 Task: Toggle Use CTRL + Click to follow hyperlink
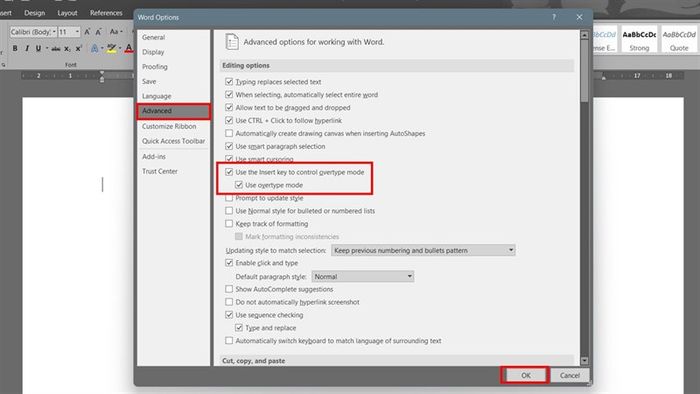pos(229,120)
